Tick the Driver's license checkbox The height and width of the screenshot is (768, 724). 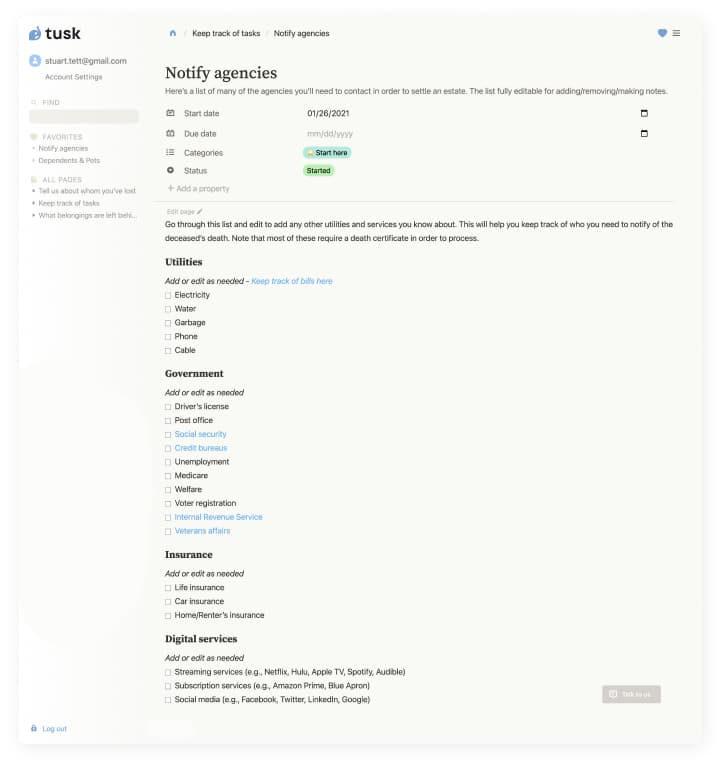point(168,407)
